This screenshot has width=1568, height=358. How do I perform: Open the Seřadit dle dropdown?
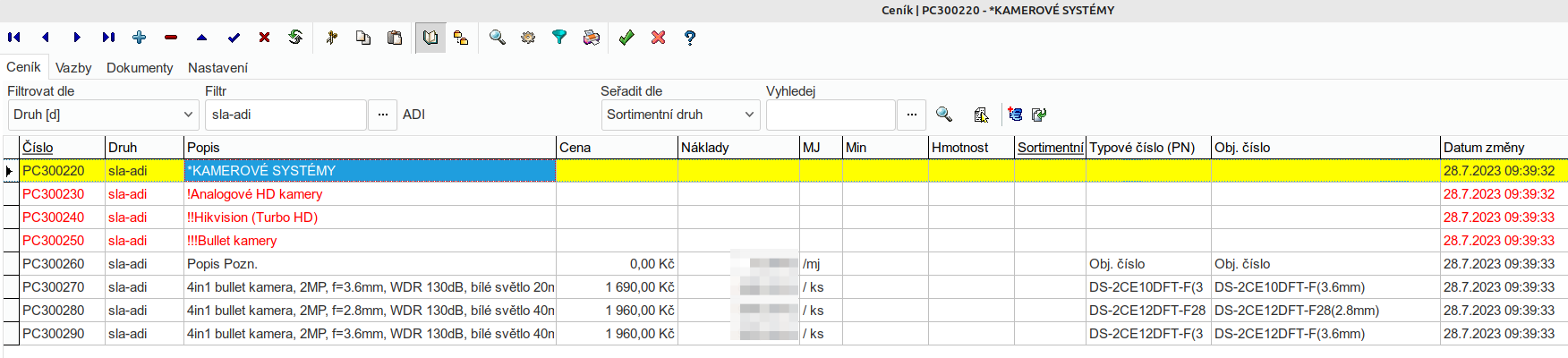(x=680, y=115)
